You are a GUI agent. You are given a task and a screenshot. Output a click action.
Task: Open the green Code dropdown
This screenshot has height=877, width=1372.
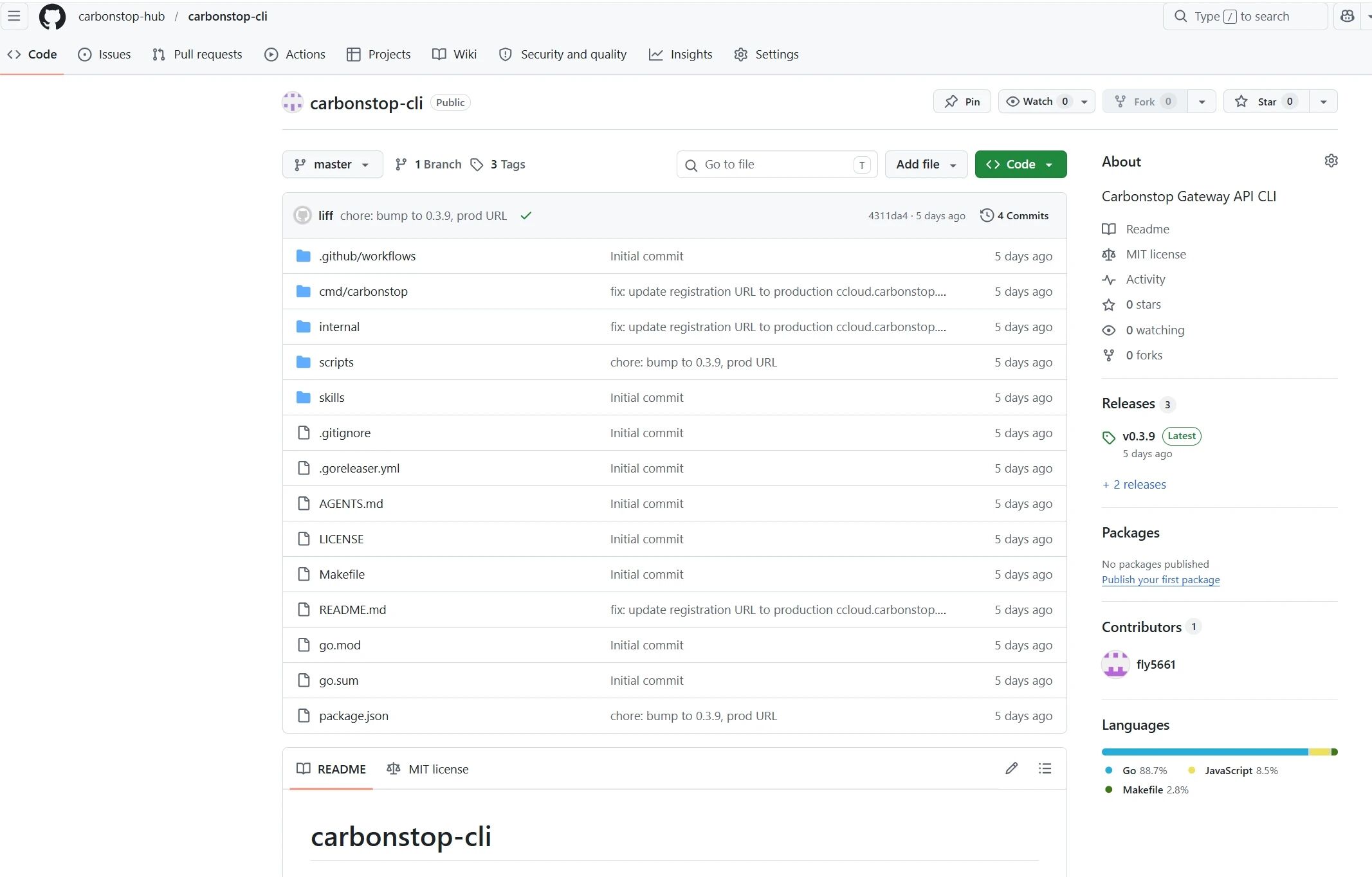(1021, 165)
